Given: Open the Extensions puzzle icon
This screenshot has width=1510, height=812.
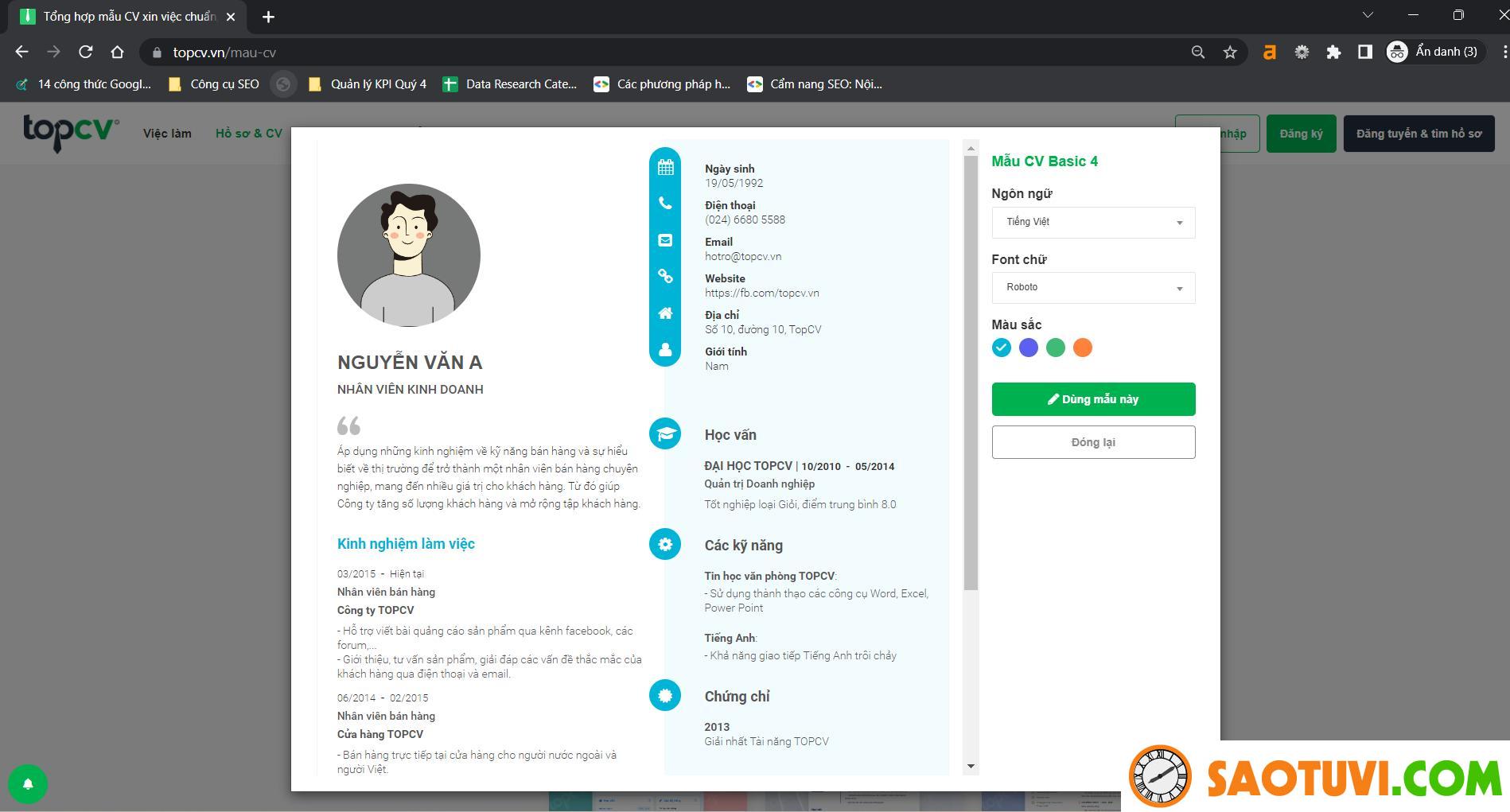Looking at the screenshot, I should tap(1333, 52).
